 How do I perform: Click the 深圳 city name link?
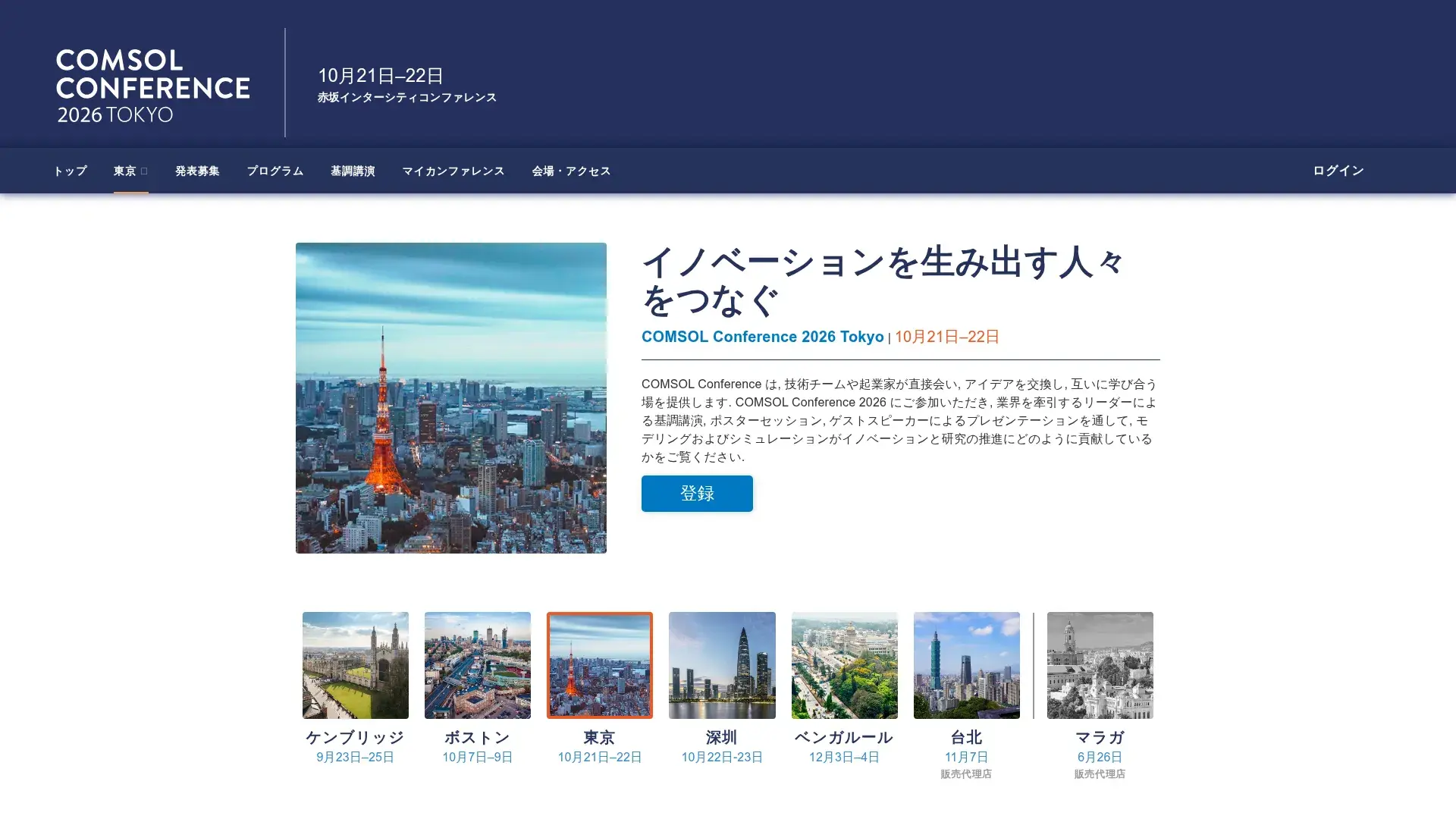point(721,737)
